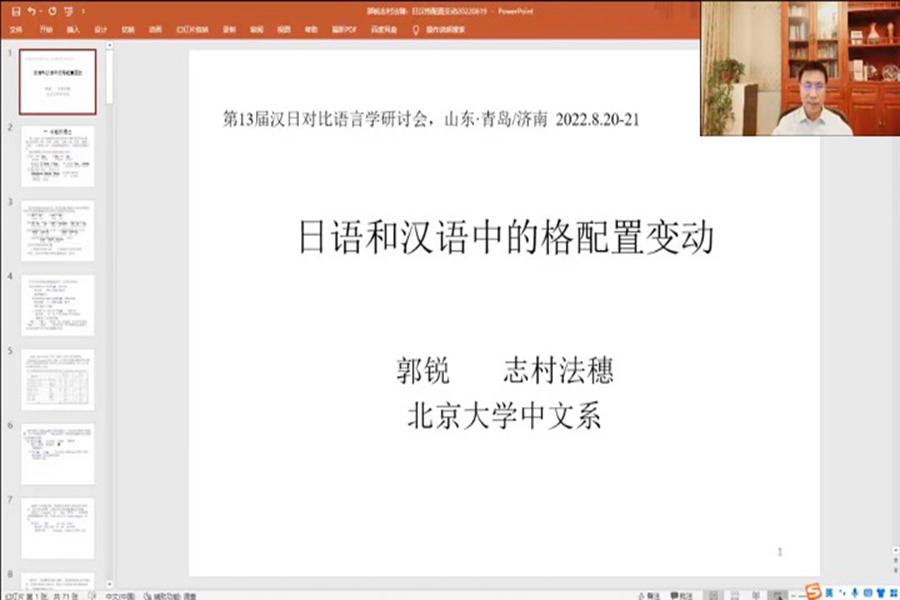900x600 pixels.
Task: Click Sogou input method S logo
Action: 813,591
